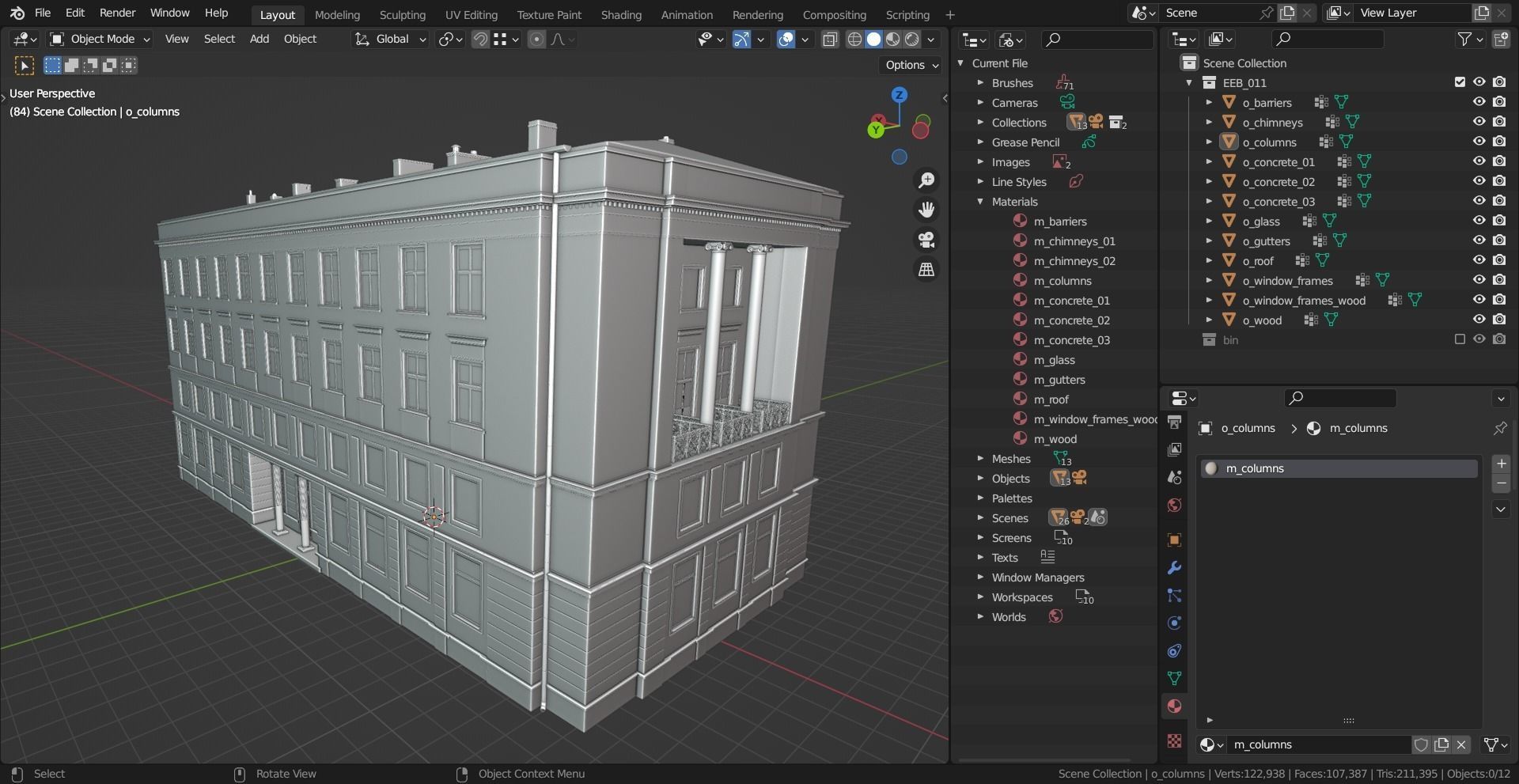This screenshot has width=1519, height=784.
Task: Collapse the EEB_011 collection
Action: click(1189, 82)
